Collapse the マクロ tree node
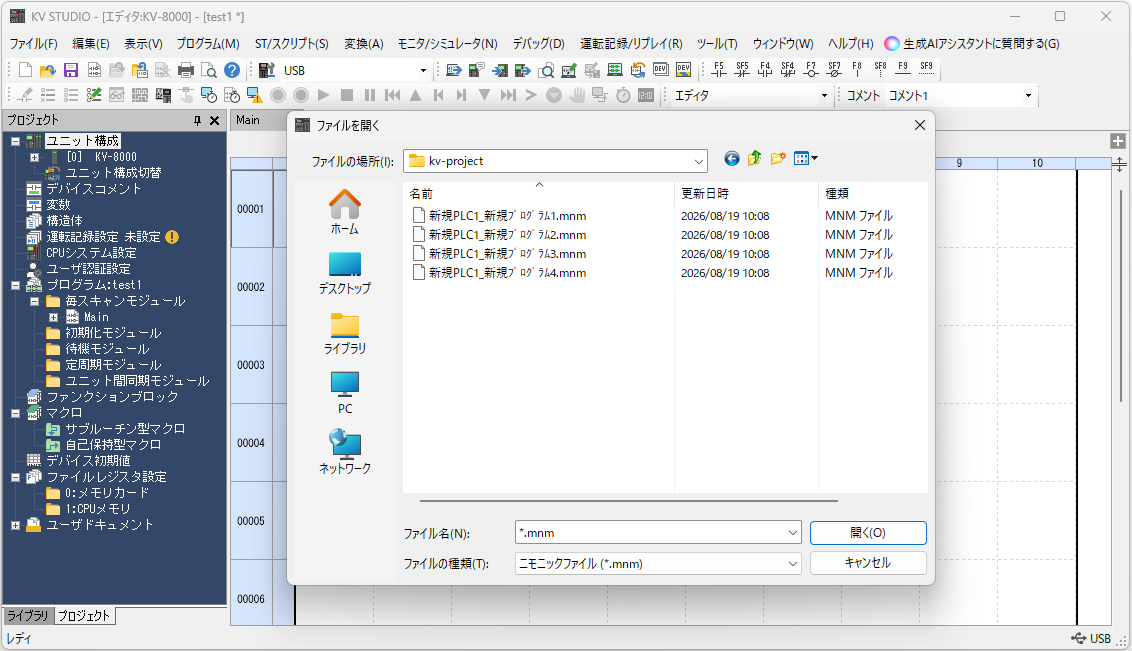Viewport: 1132px width, 651px height. (x=15, y=414)
